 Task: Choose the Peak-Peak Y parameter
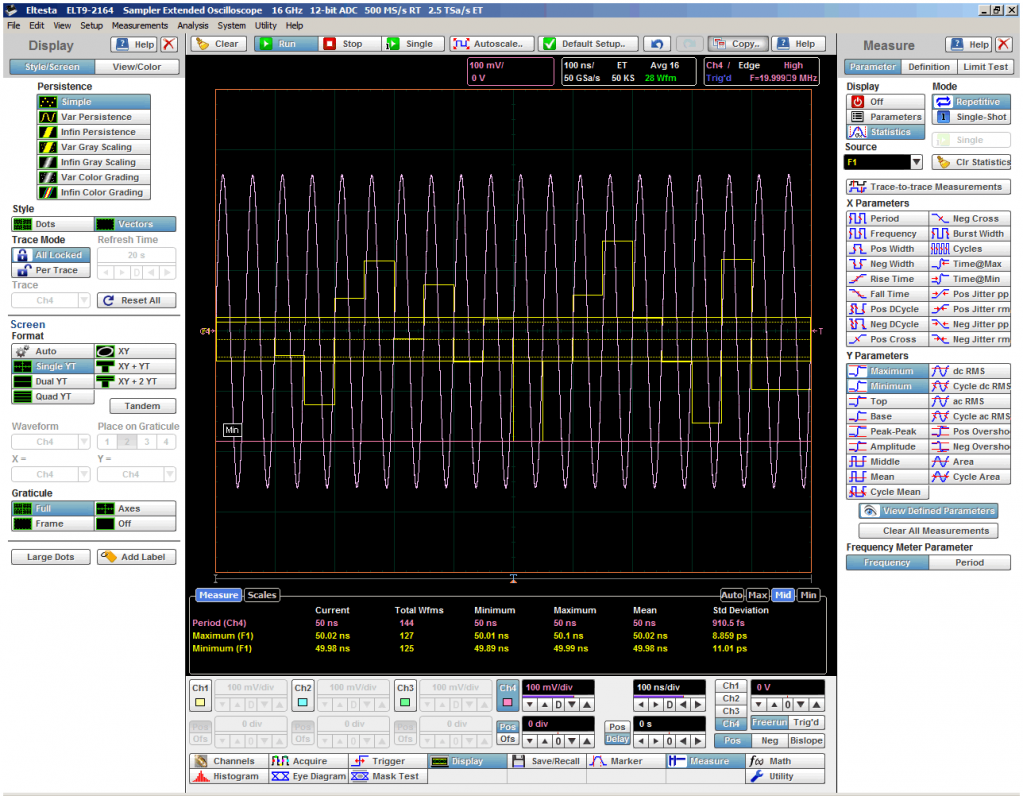click(886, 432)
